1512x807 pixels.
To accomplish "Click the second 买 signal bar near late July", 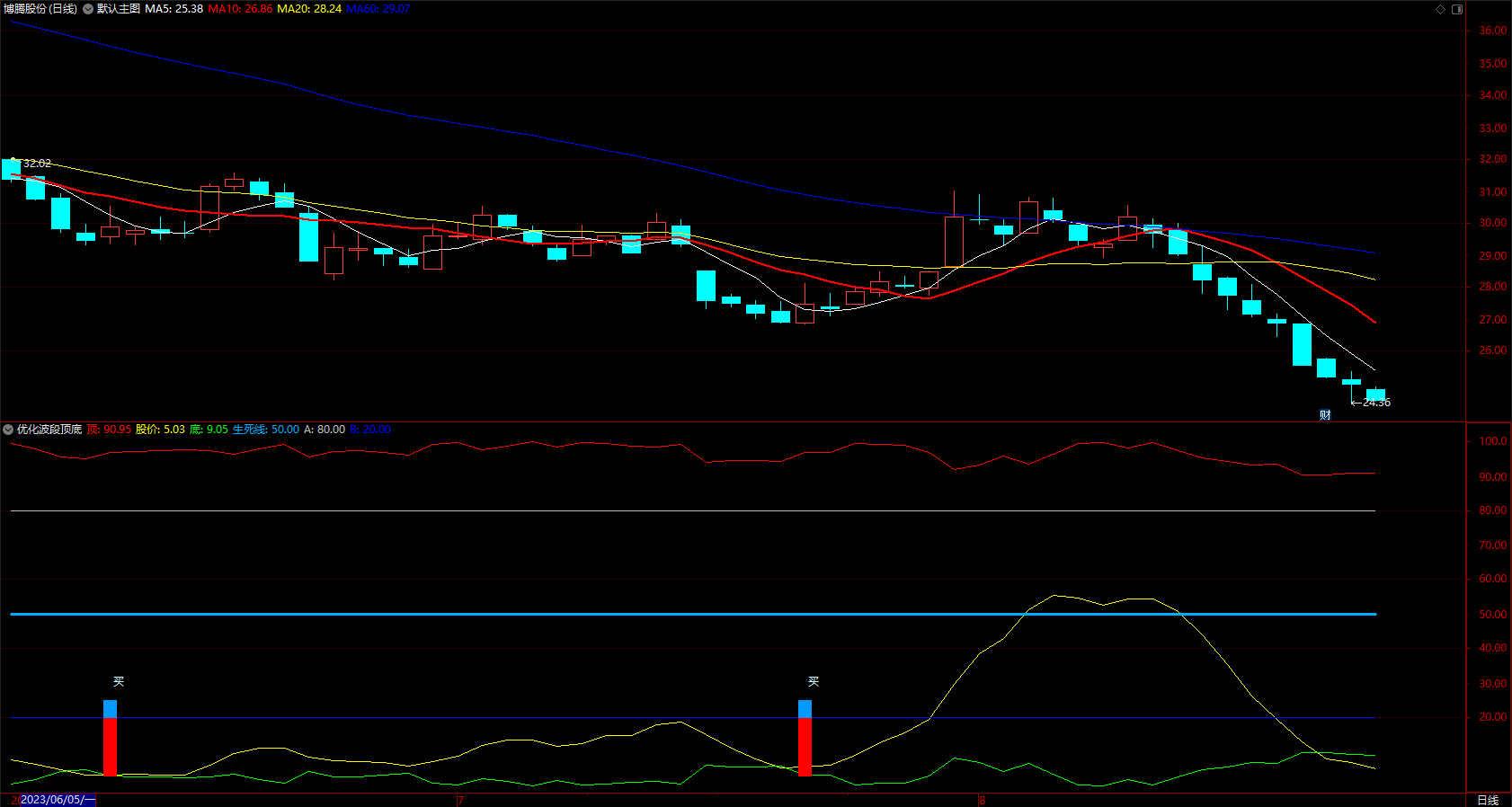I will (805, 738).
